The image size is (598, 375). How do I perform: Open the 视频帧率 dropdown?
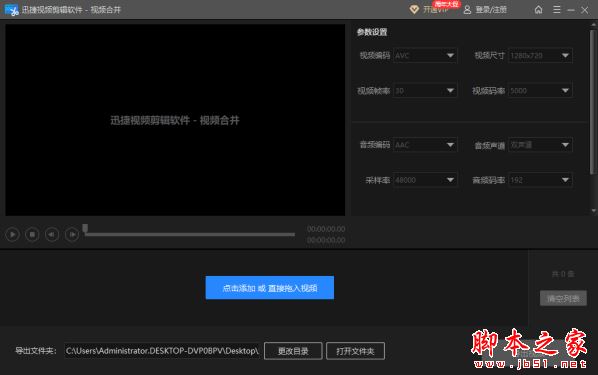coord(425,91)
